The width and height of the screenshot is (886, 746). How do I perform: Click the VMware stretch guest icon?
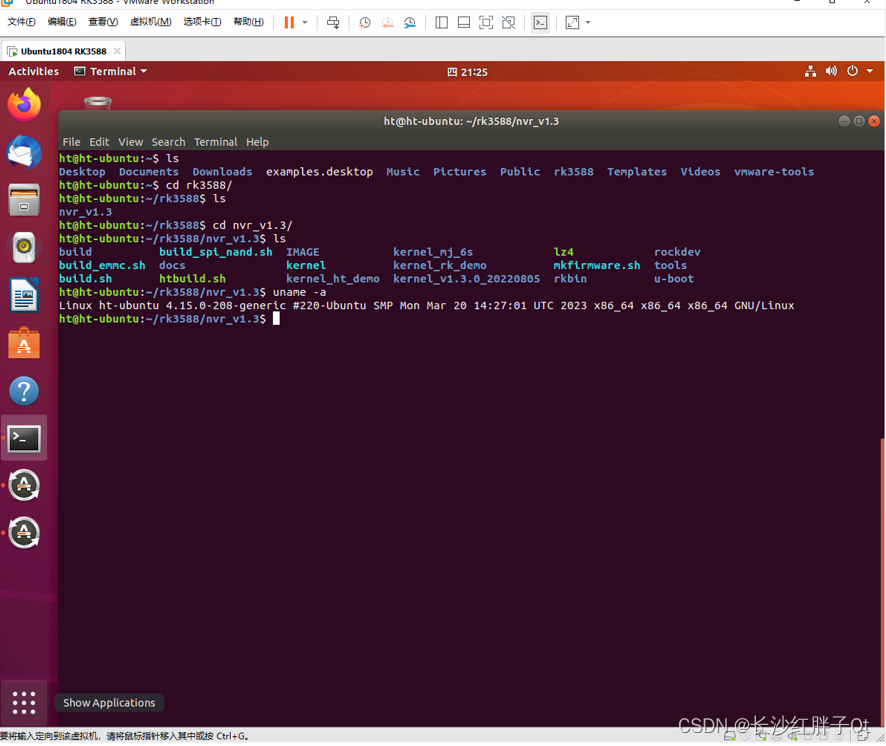[572, 23]
